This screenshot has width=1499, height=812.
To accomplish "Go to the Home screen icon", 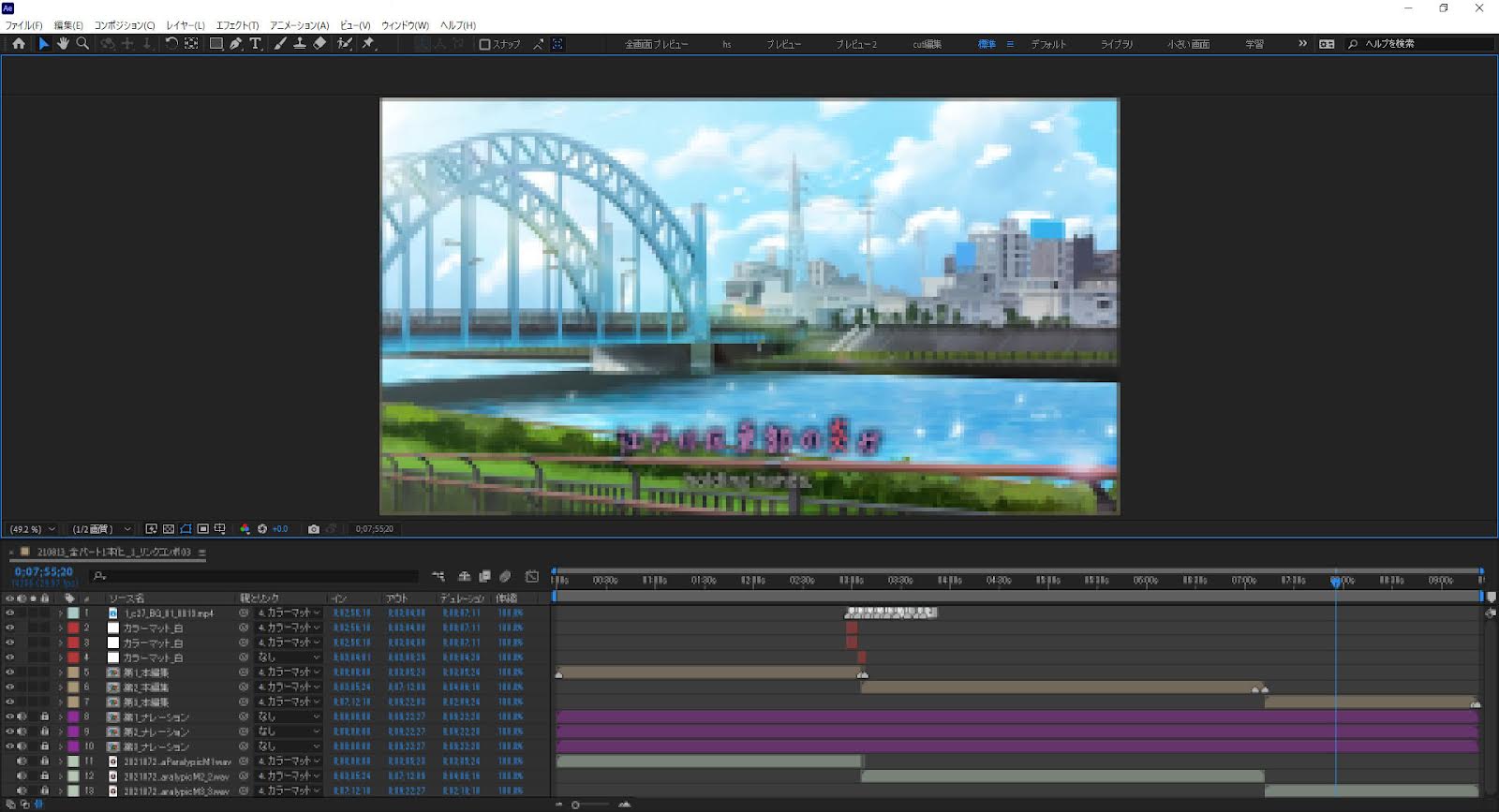I will 18,44.
